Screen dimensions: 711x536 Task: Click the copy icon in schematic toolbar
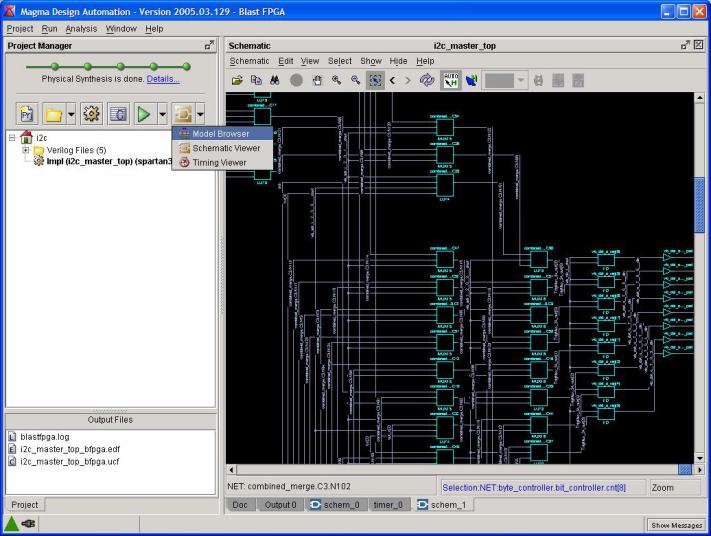click(256, 81)
